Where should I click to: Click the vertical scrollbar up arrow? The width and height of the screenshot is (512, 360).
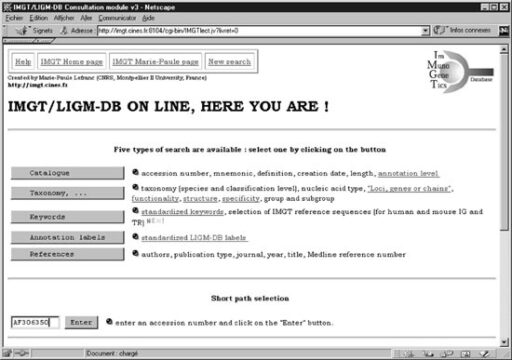click(x=504, y=50)
